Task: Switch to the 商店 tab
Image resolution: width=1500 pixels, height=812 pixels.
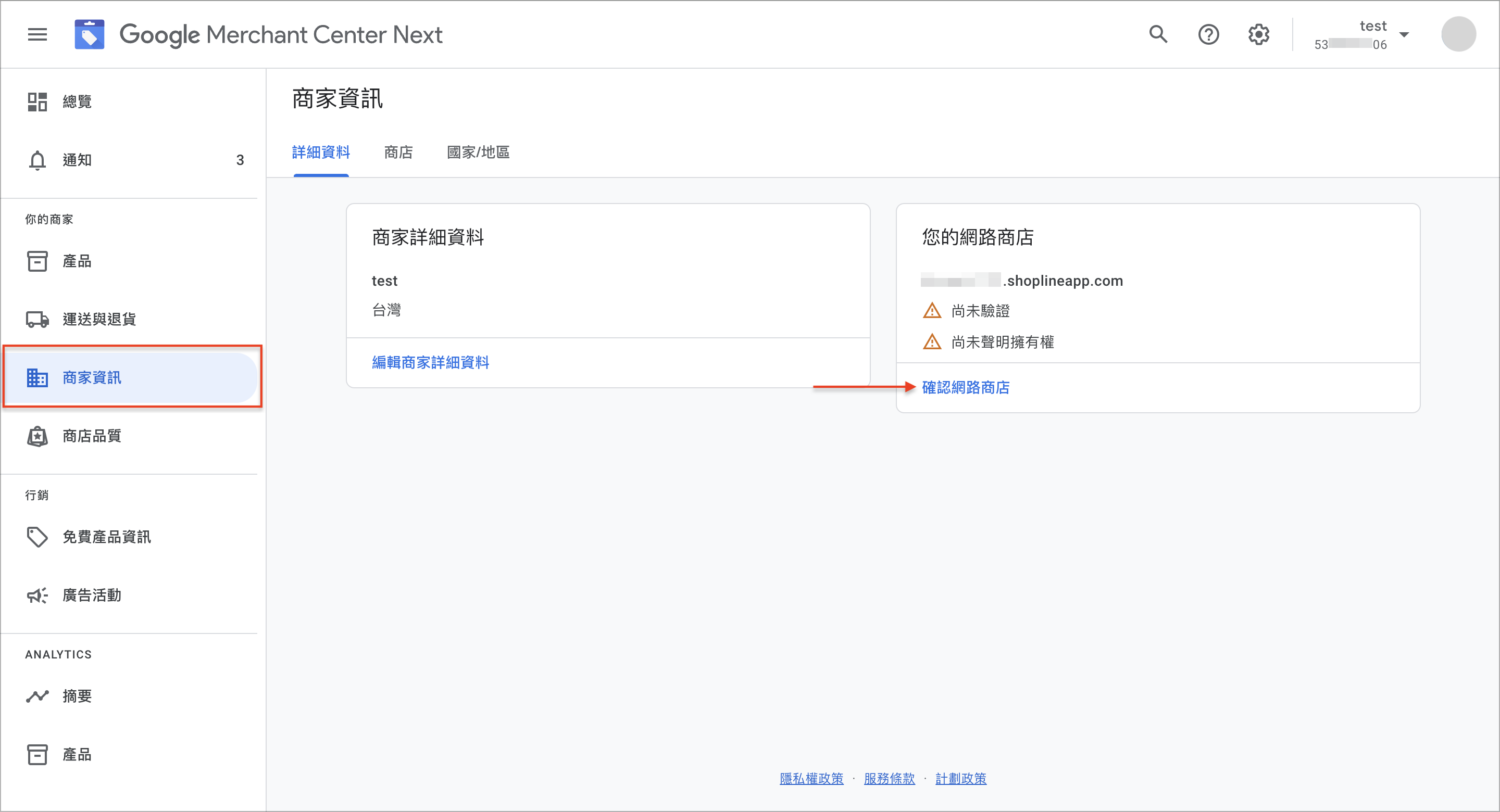Action: click(398, 153)
